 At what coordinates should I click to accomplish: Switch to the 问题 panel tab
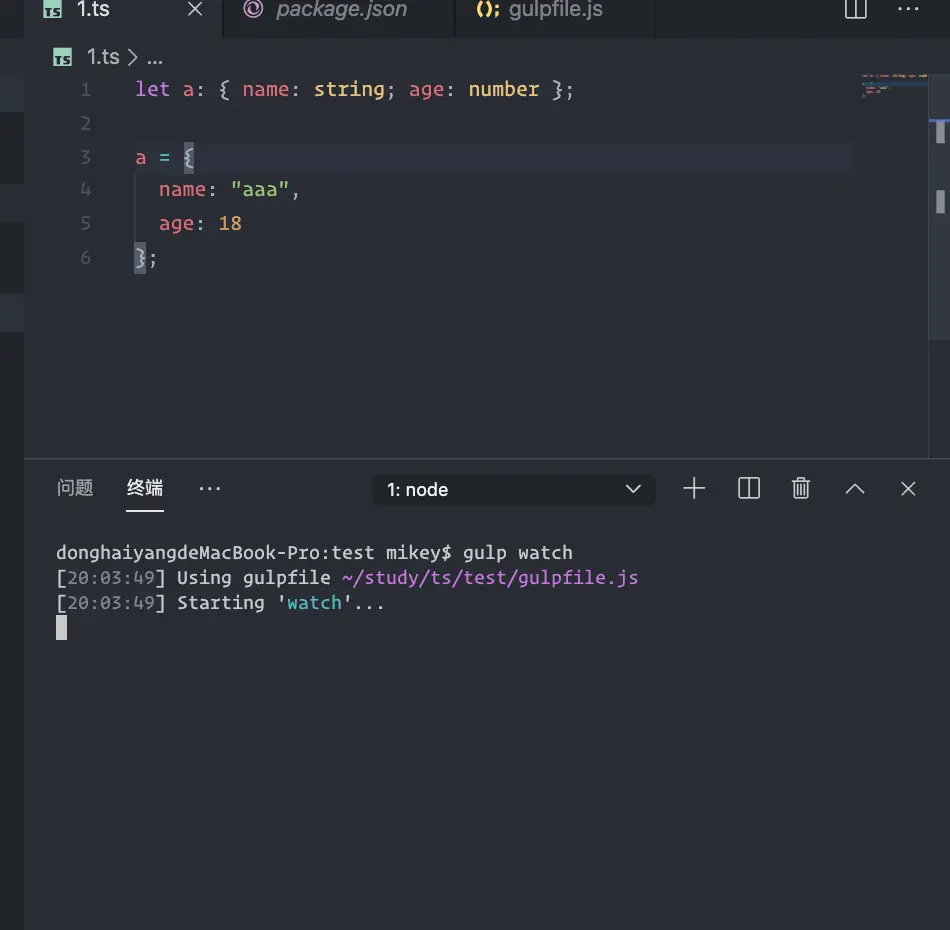[x=75, y=488]
